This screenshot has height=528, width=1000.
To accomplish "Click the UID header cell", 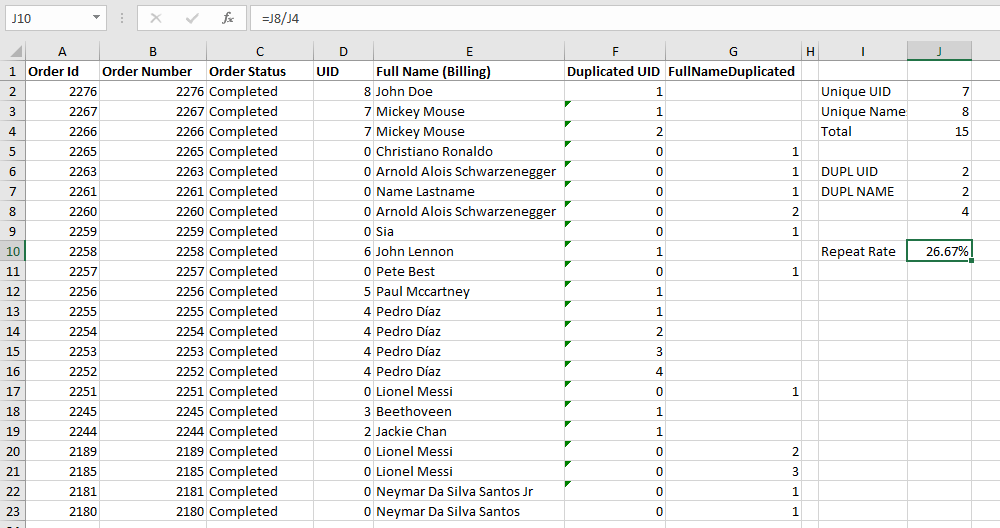I will (x=344, y=71).
